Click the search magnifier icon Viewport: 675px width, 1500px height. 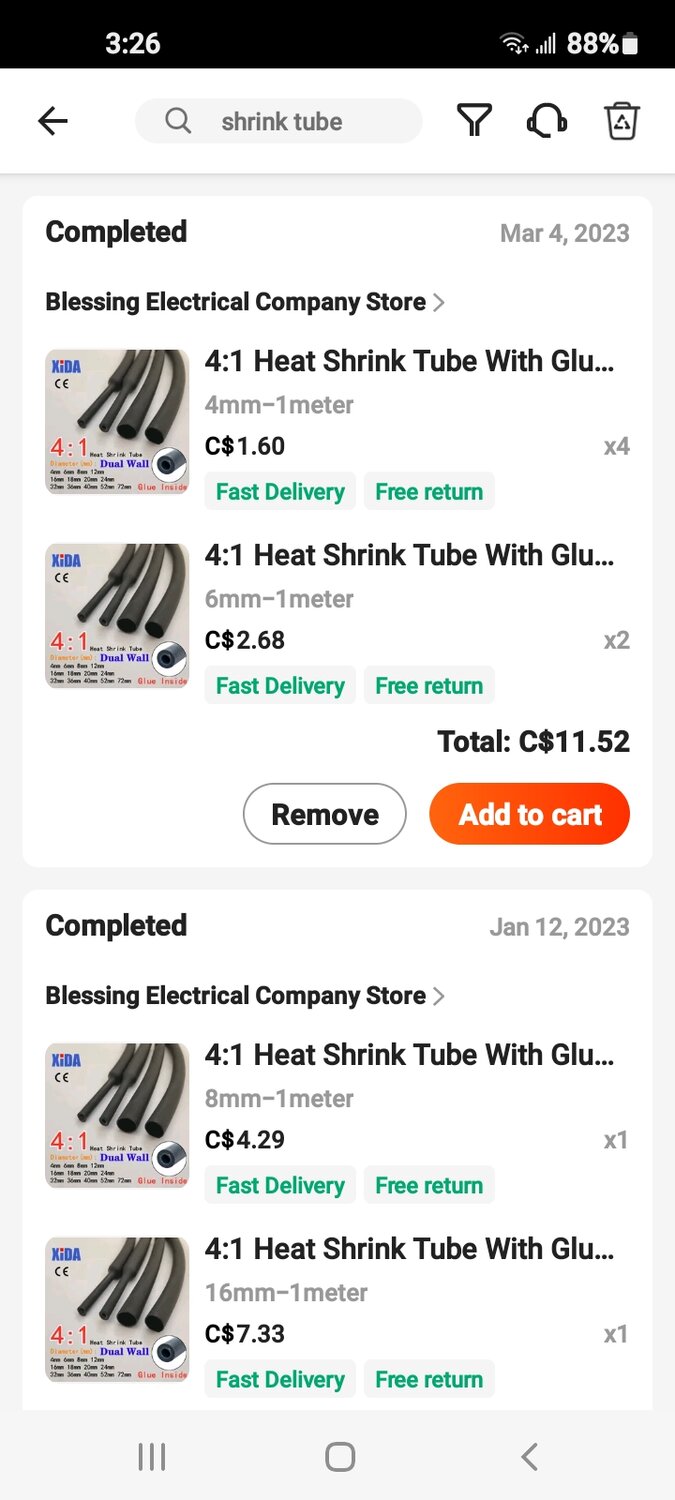[x=177, y=120]
